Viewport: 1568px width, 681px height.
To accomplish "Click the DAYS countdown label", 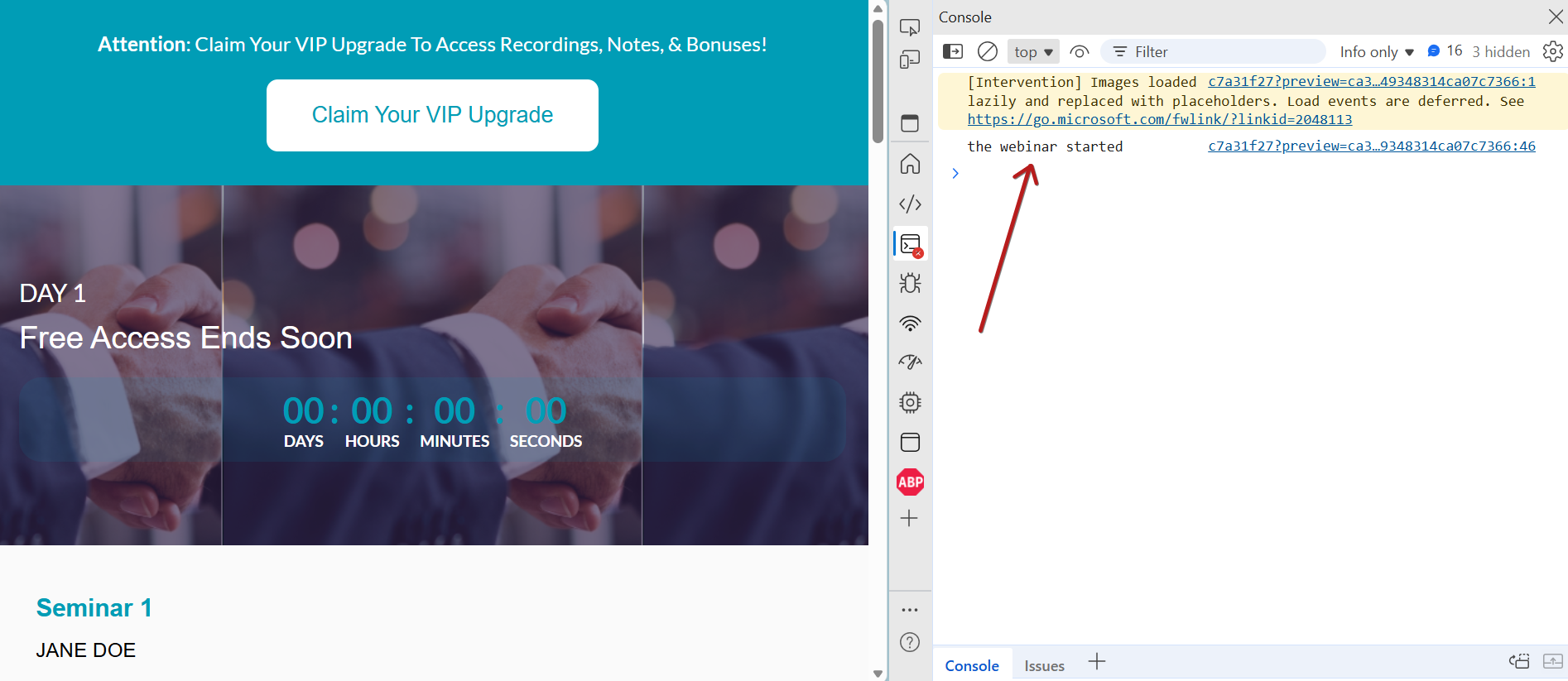I will coord(304,441).
